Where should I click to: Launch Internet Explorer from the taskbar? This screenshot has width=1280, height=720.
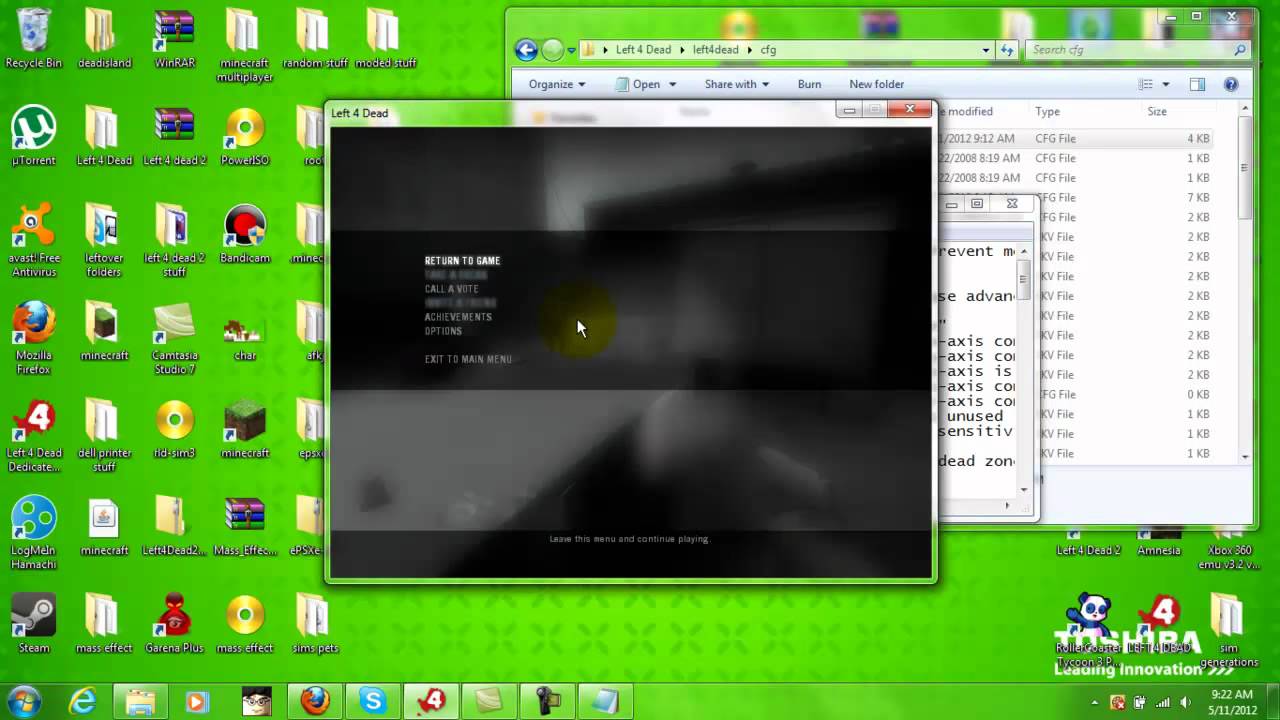[81, 702]
